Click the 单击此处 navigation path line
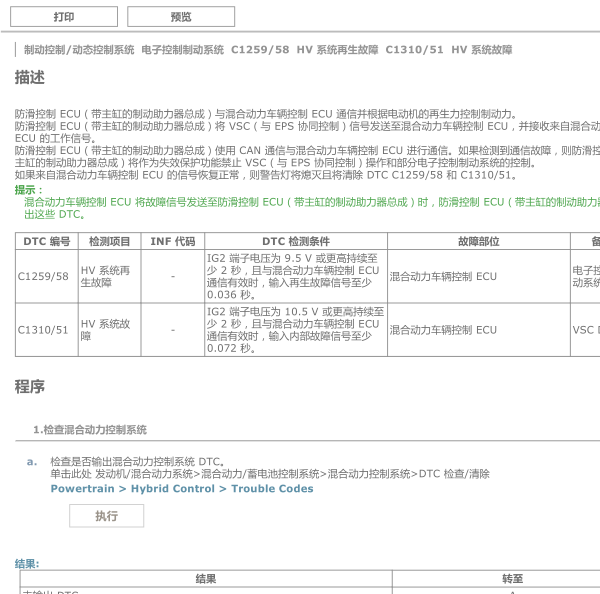Image resolution: width=600 pixels, height=594 pixels. pos(270,474)
